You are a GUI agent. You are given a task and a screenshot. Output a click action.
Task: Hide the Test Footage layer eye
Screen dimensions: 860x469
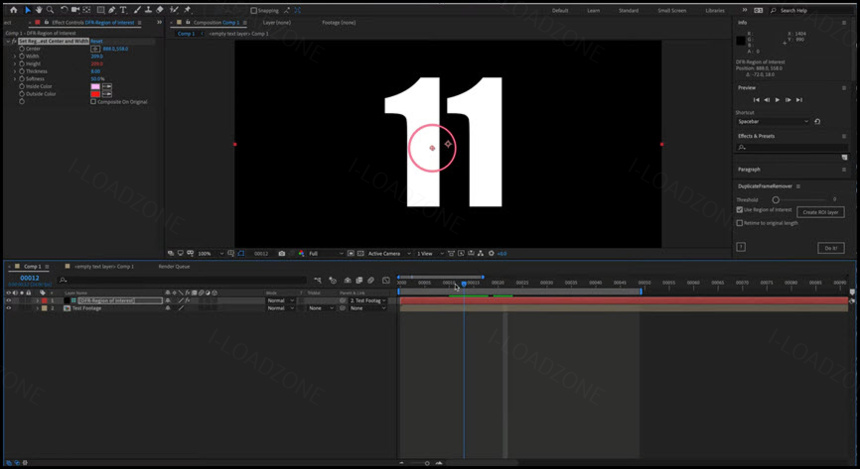point(8,308)
